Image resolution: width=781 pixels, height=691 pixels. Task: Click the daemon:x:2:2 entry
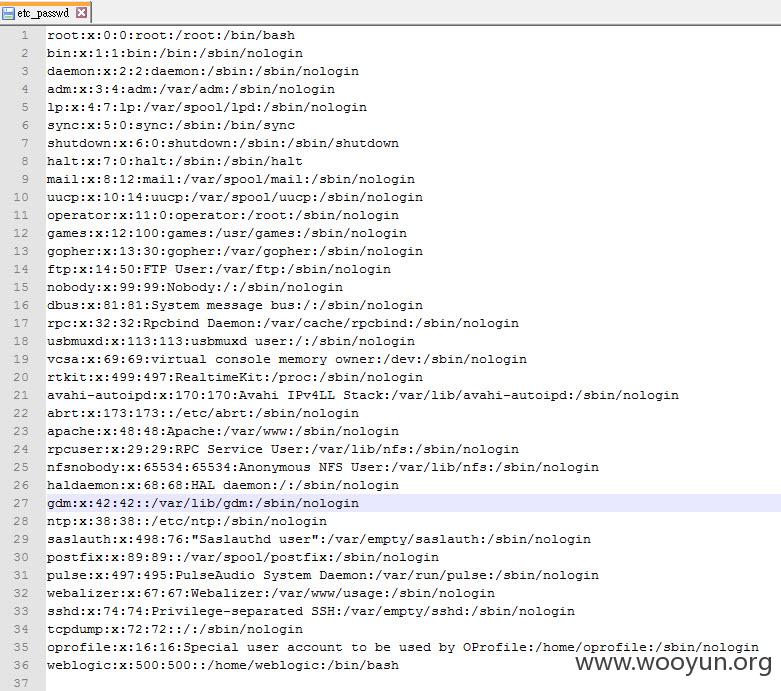(x=203, y=71)
